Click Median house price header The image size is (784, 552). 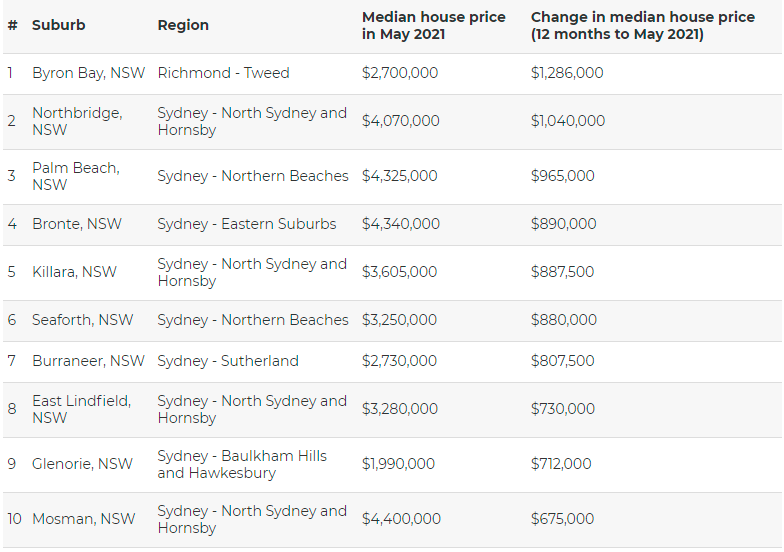433,25
